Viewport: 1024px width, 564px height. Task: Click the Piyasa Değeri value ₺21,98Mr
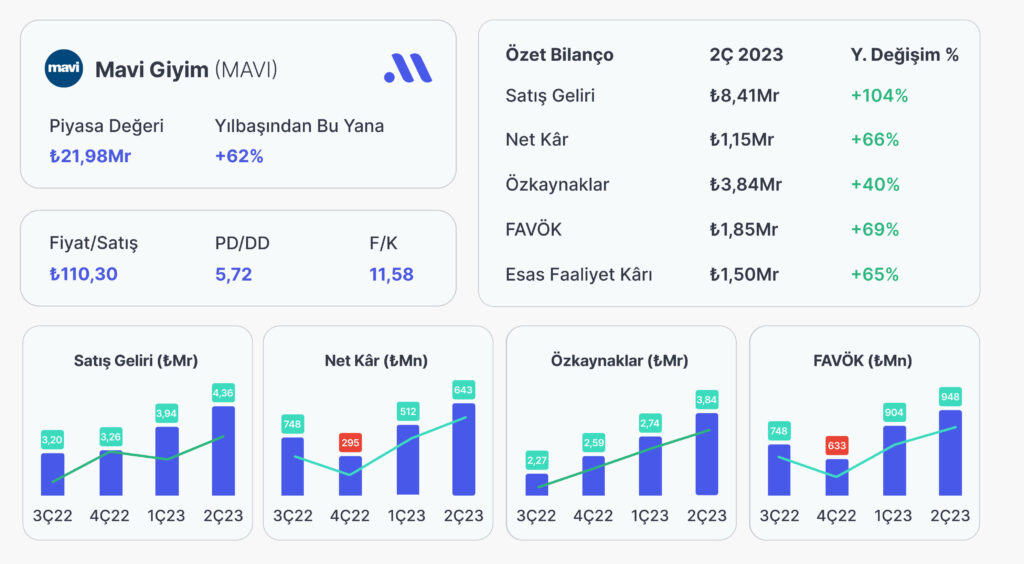coord(90,157)
